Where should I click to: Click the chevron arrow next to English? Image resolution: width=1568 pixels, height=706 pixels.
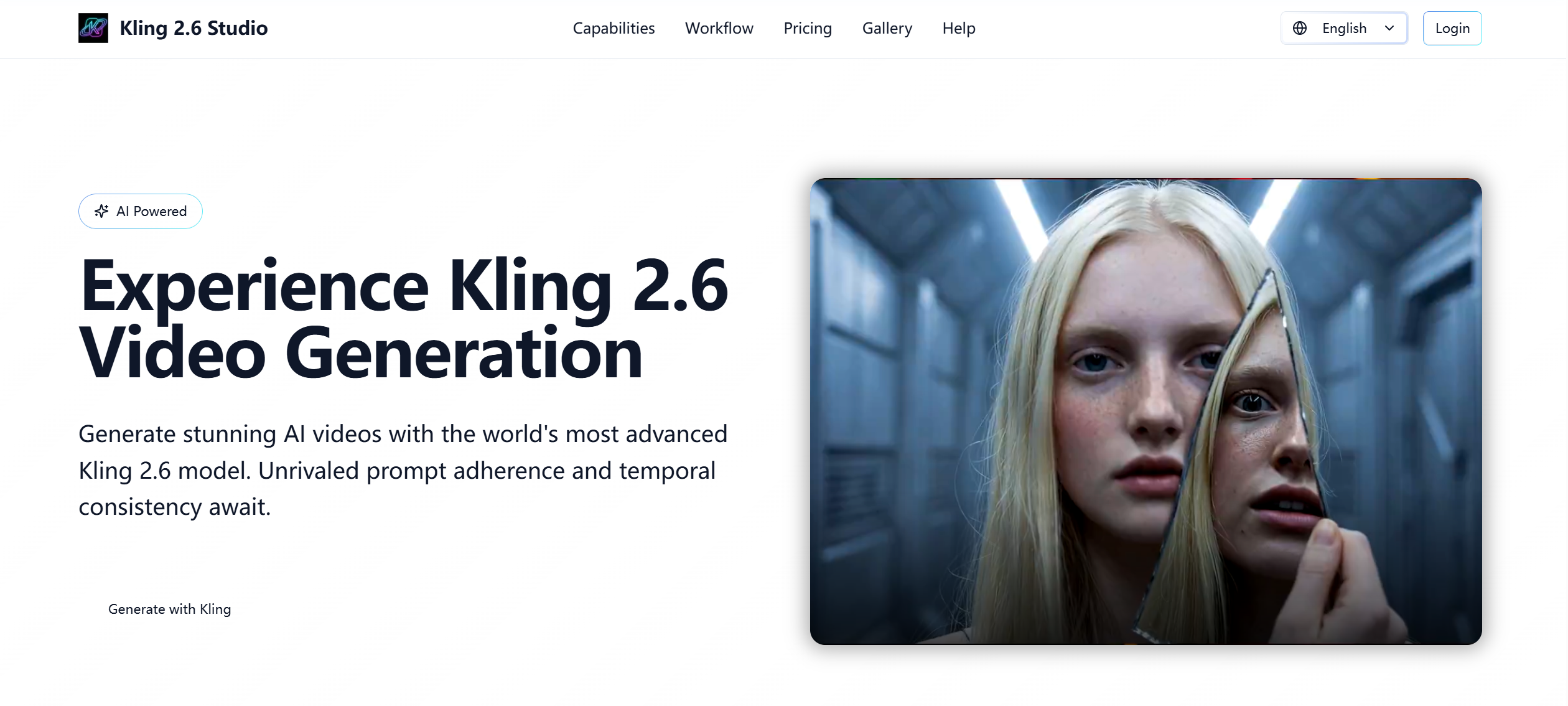pyautogui.click(x=1388, y=28)
